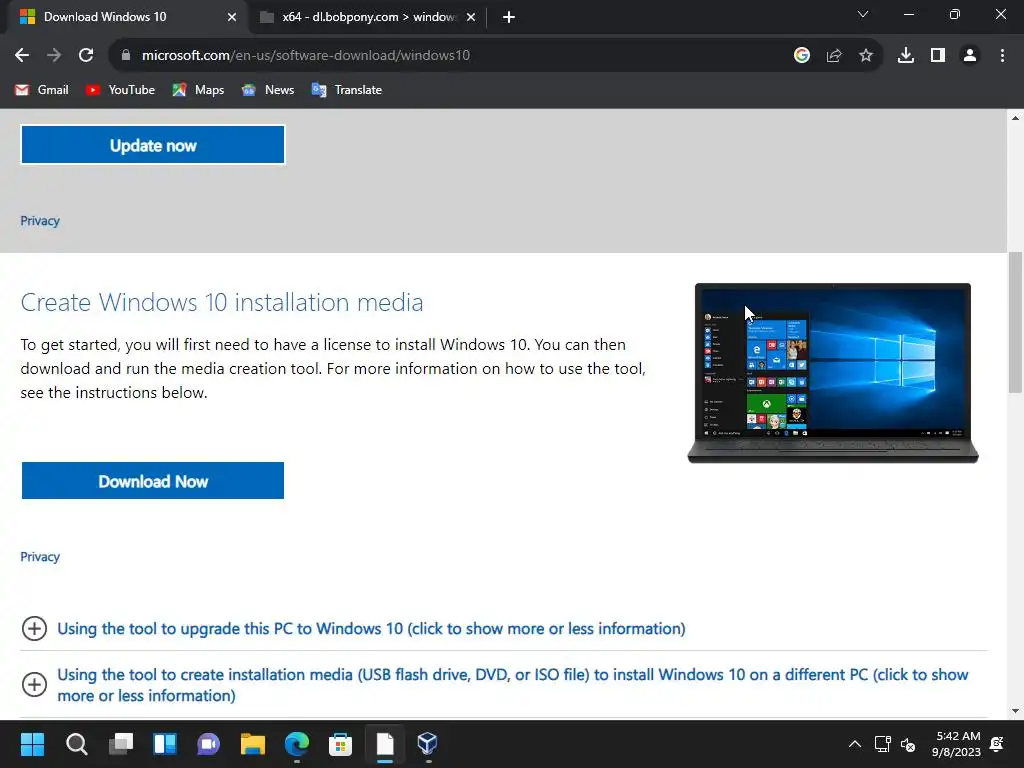Open the Chrome three-dot menu
The width and height of the screenshot is (1024, 768).
point(1002,56)
